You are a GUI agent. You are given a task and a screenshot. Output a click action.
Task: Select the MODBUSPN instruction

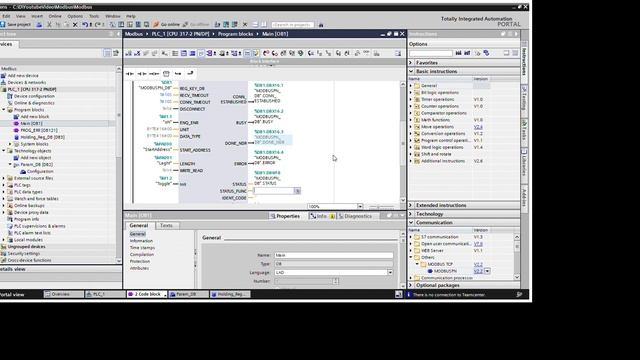445,271
